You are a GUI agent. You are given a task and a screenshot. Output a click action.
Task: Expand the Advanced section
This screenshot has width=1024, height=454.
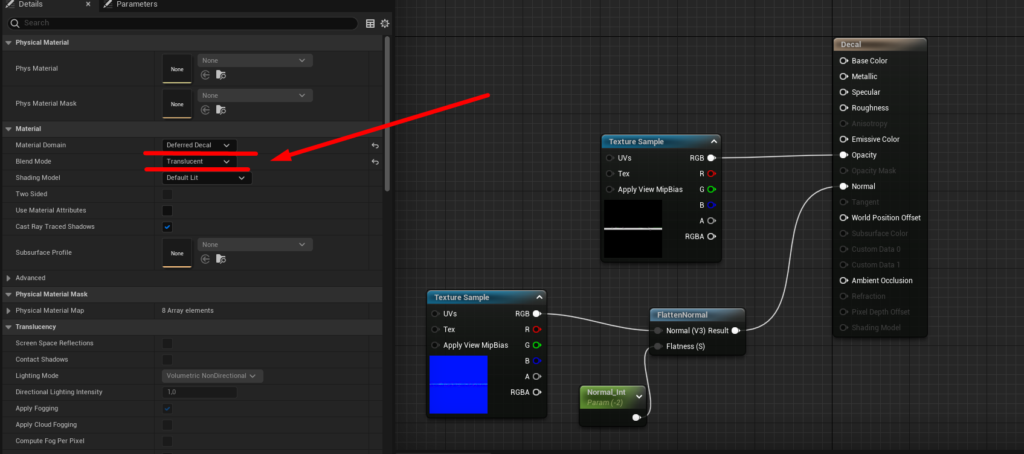coord(8,278)
